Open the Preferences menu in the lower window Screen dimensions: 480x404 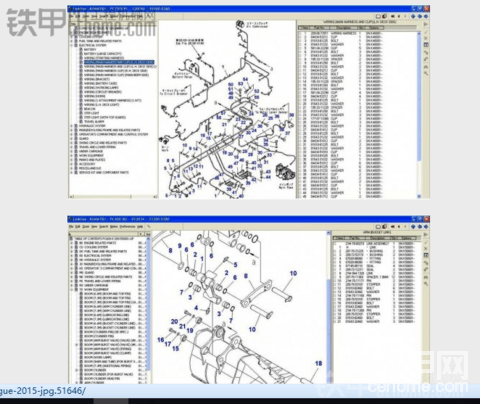point(127,227)
